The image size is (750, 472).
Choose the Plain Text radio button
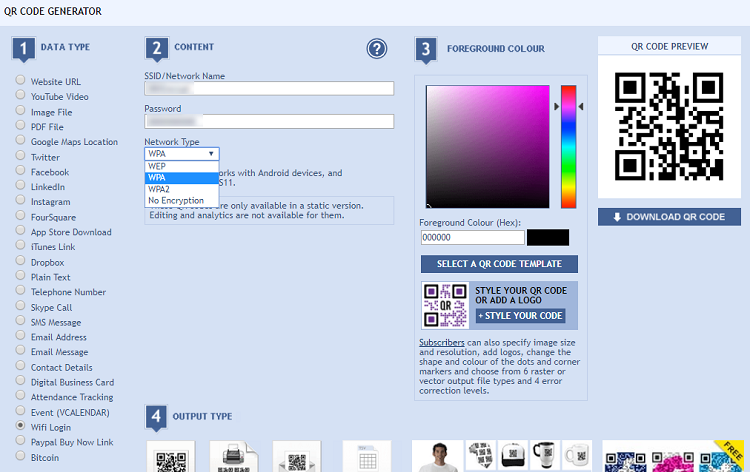click(20, 275)
